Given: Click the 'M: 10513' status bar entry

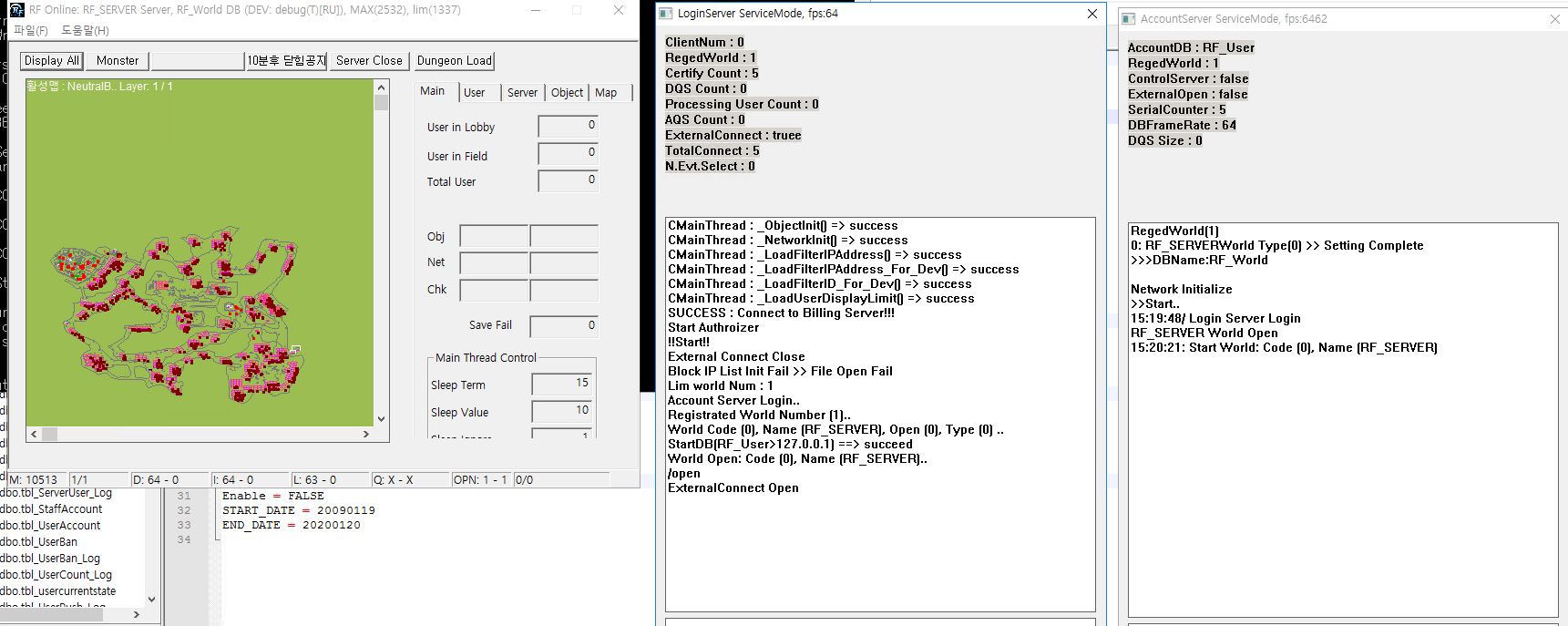Looking at the screenshot, I should coord(36,479).
